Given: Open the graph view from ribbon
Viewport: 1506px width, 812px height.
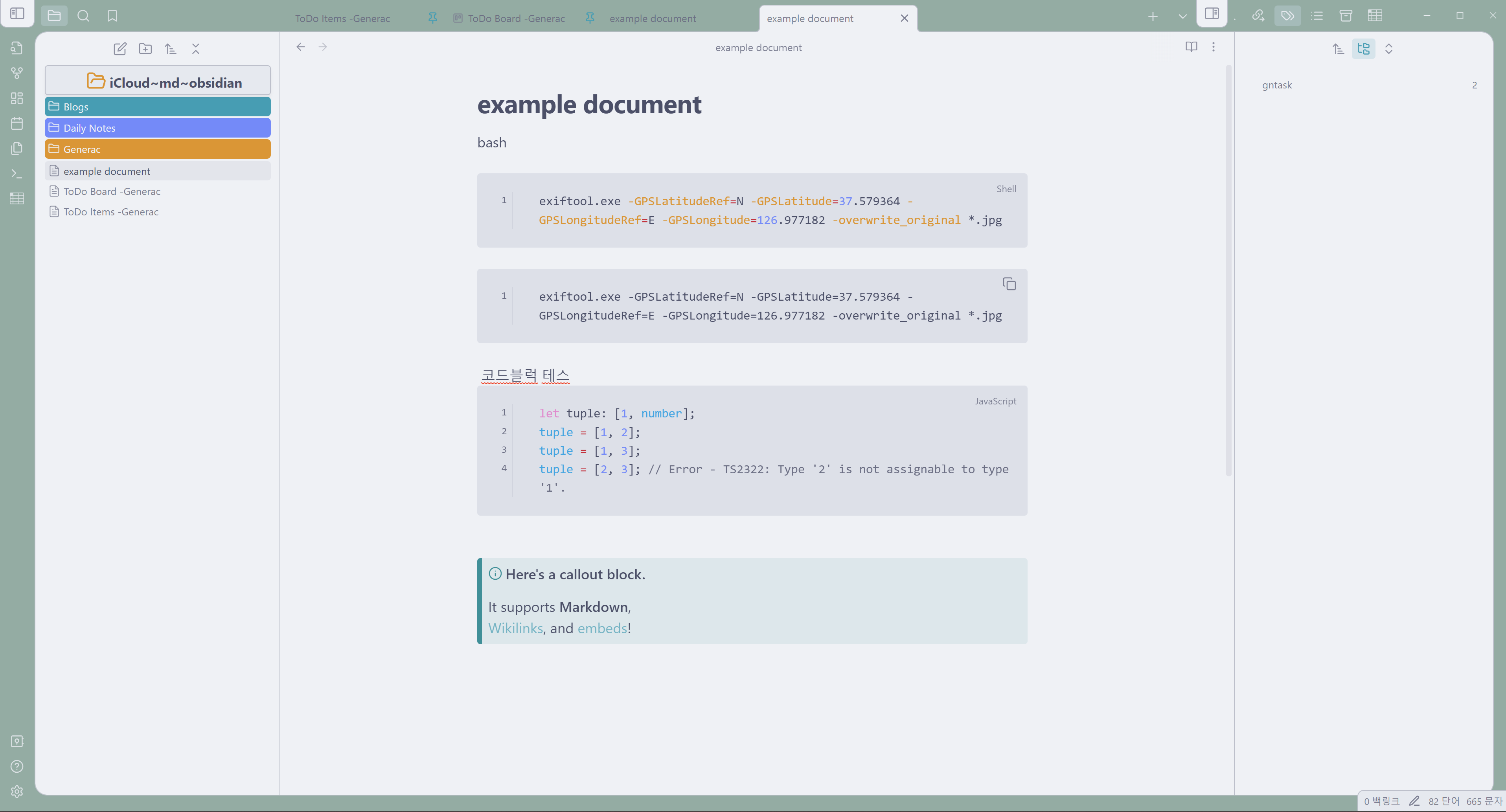Looking at the screenshot, I should [17, 73].
